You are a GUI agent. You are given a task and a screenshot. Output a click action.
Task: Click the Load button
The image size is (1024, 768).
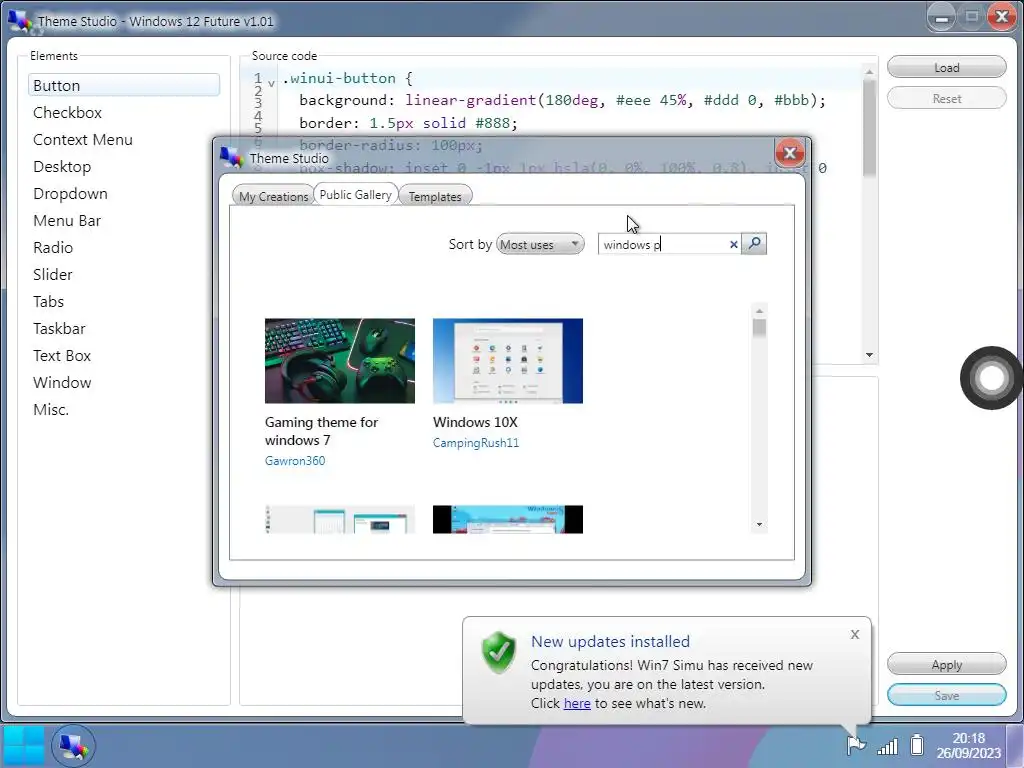pos(946,67)
